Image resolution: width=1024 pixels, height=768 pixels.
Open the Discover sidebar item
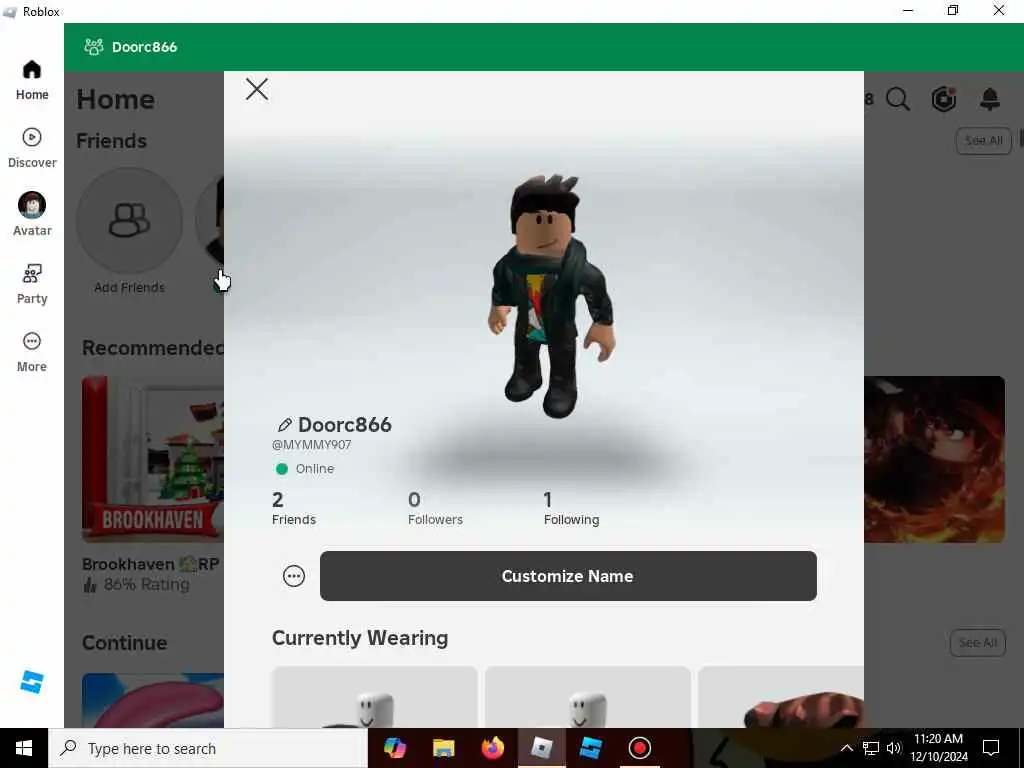pos(32,148)
